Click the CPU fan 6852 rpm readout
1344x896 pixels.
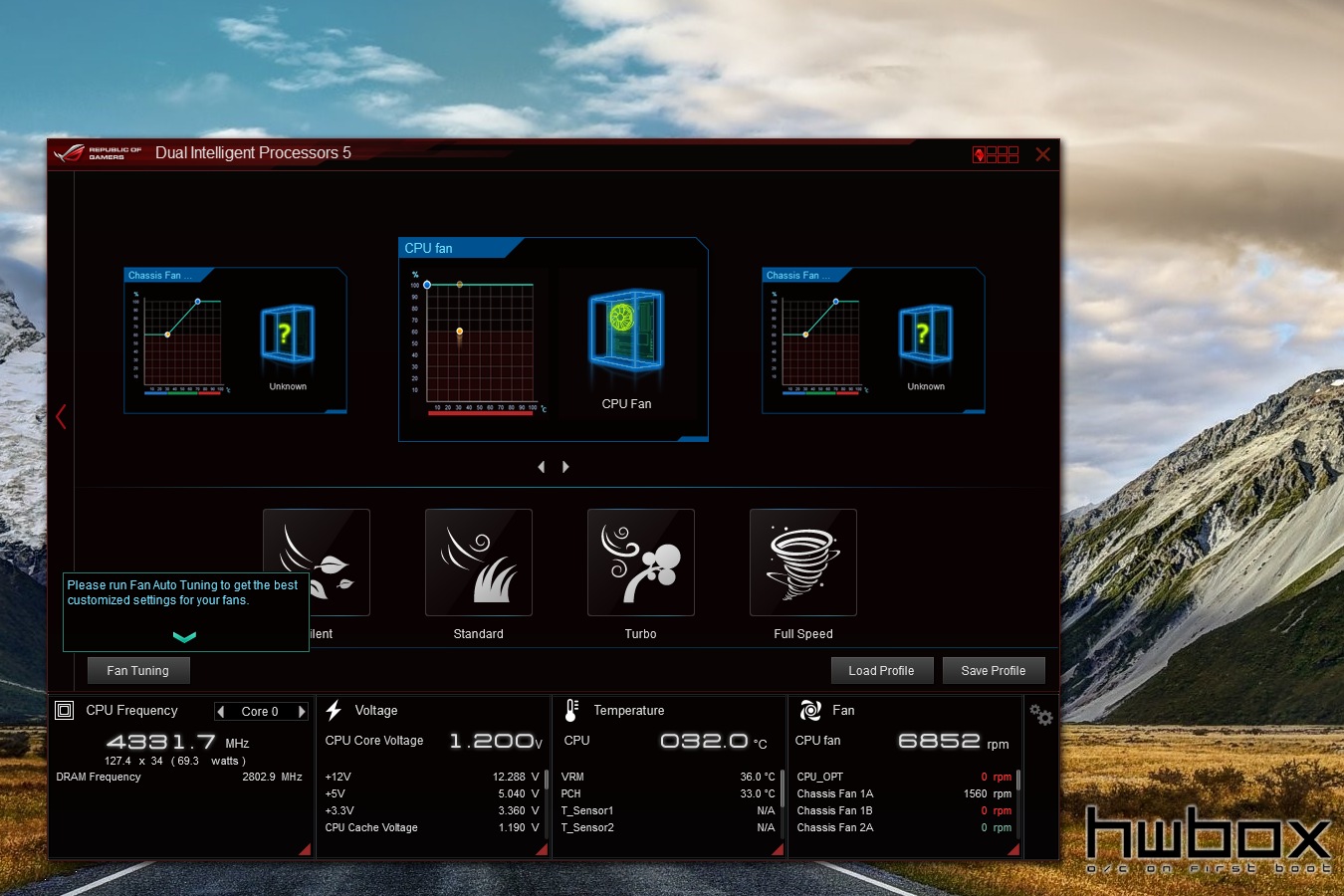click(x=954, y=741)
